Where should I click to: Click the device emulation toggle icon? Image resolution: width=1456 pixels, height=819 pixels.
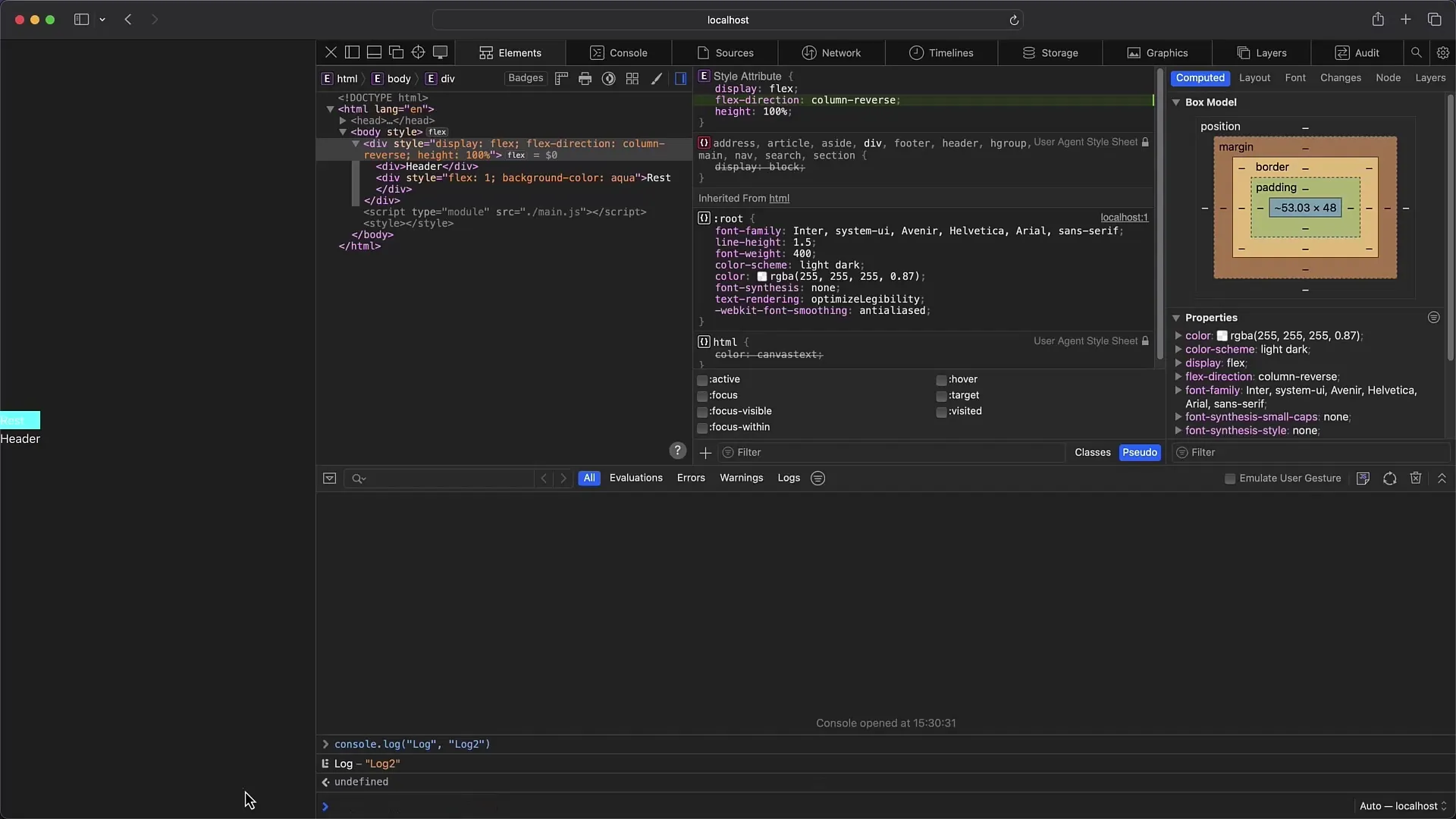point(440,52)
